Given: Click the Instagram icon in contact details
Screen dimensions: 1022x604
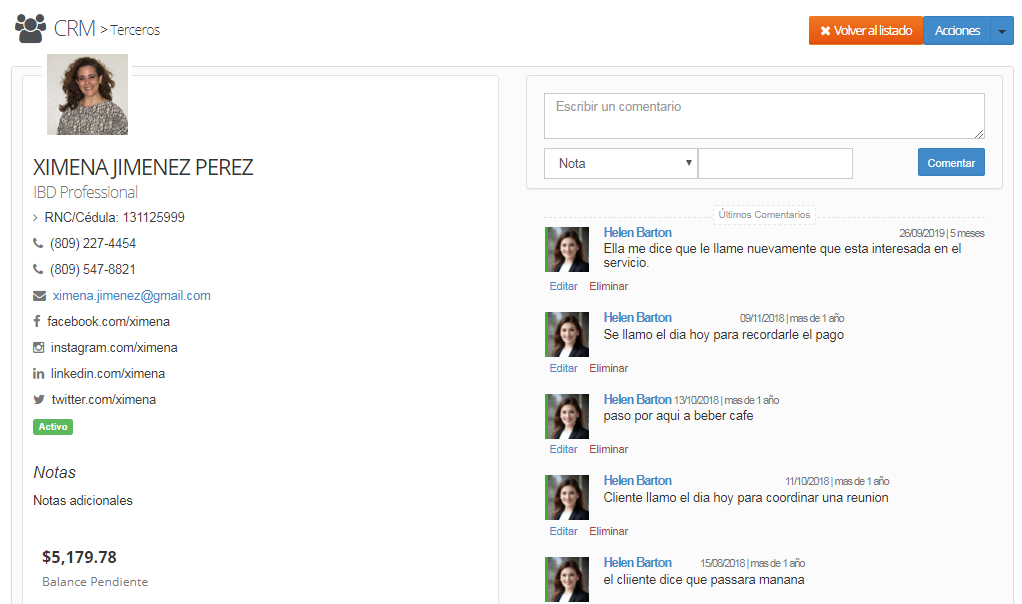Looking at the screenshot, I should coord(38,348).
